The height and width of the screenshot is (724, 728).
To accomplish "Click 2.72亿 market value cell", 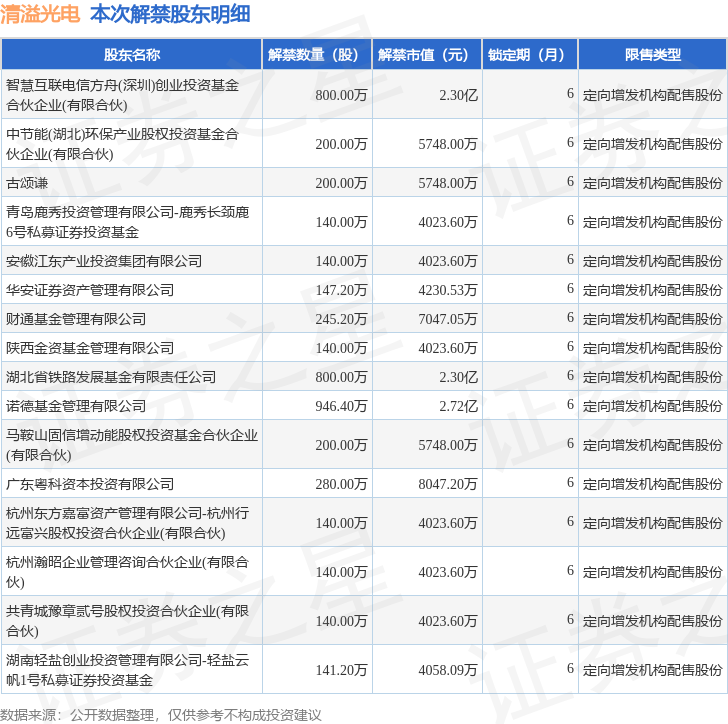I will tap(458, 406).
